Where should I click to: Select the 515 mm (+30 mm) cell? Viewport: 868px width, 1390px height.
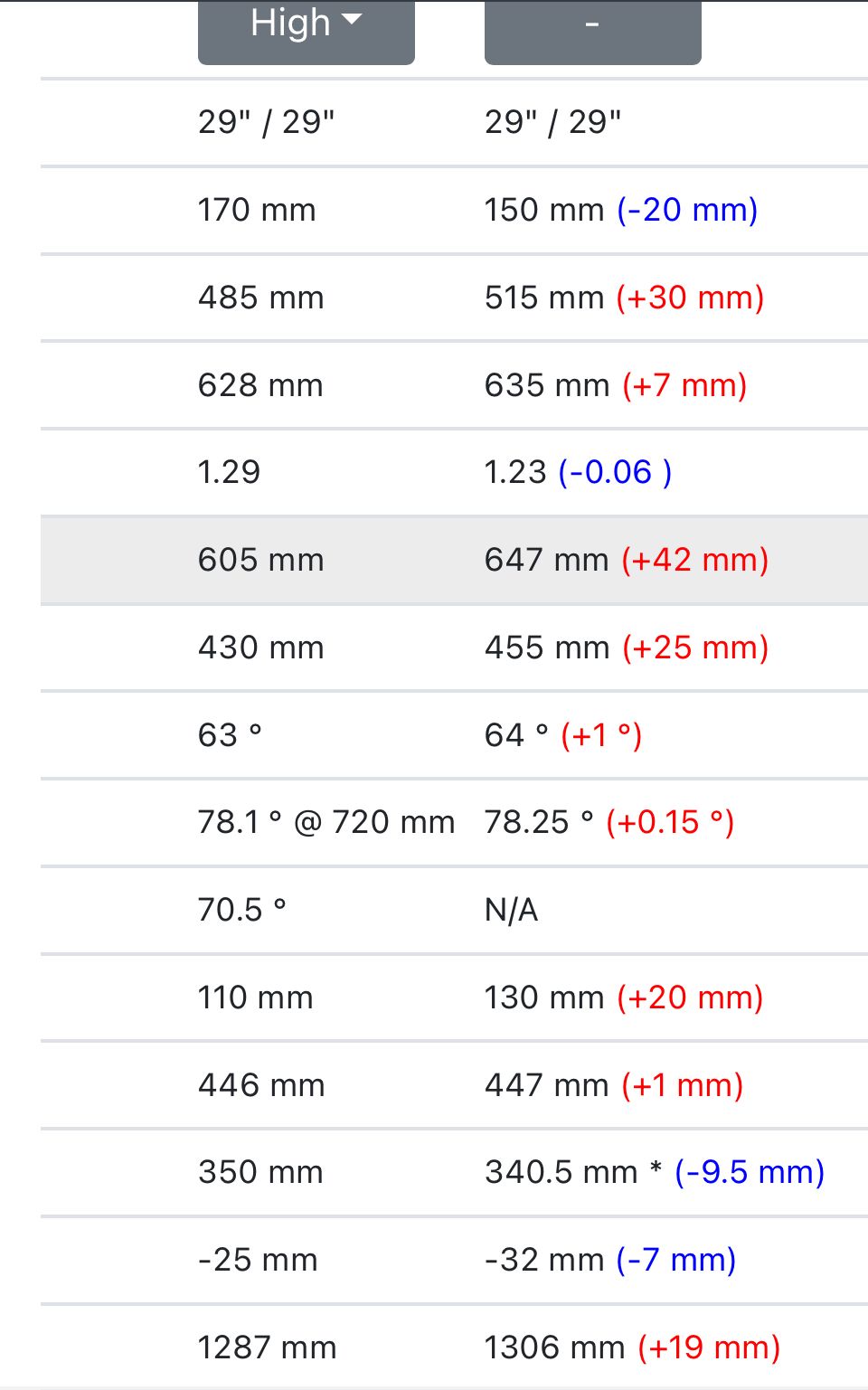[x=624, y=298]
